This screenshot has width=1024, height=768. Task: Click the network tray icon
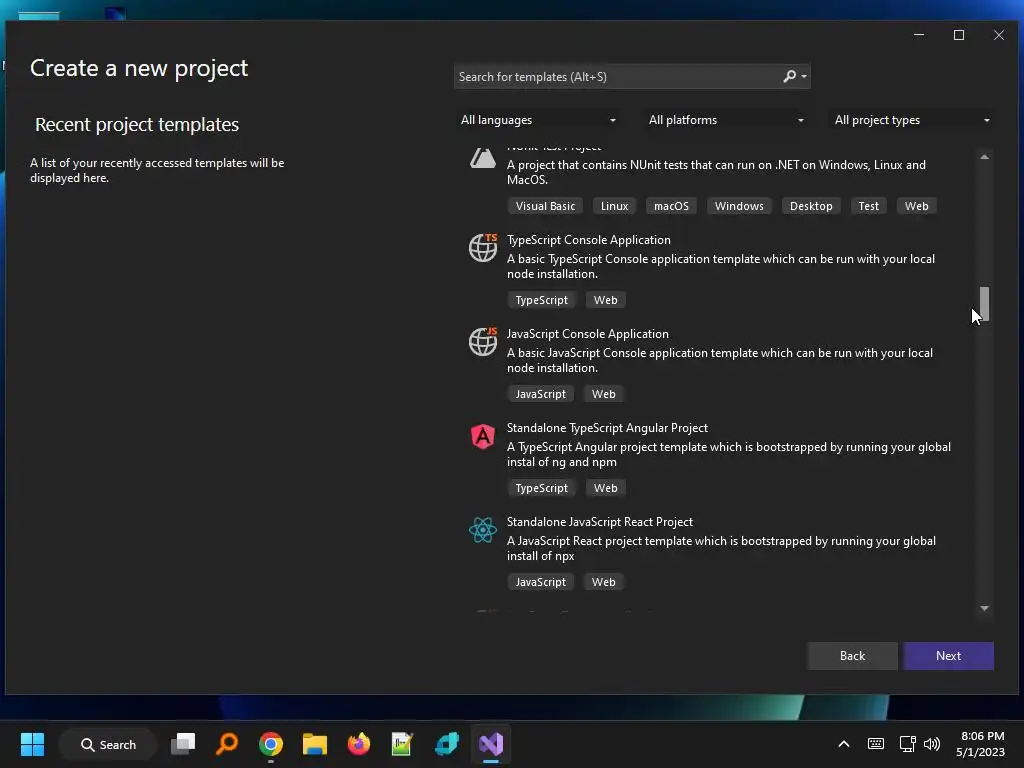point(907,744)
